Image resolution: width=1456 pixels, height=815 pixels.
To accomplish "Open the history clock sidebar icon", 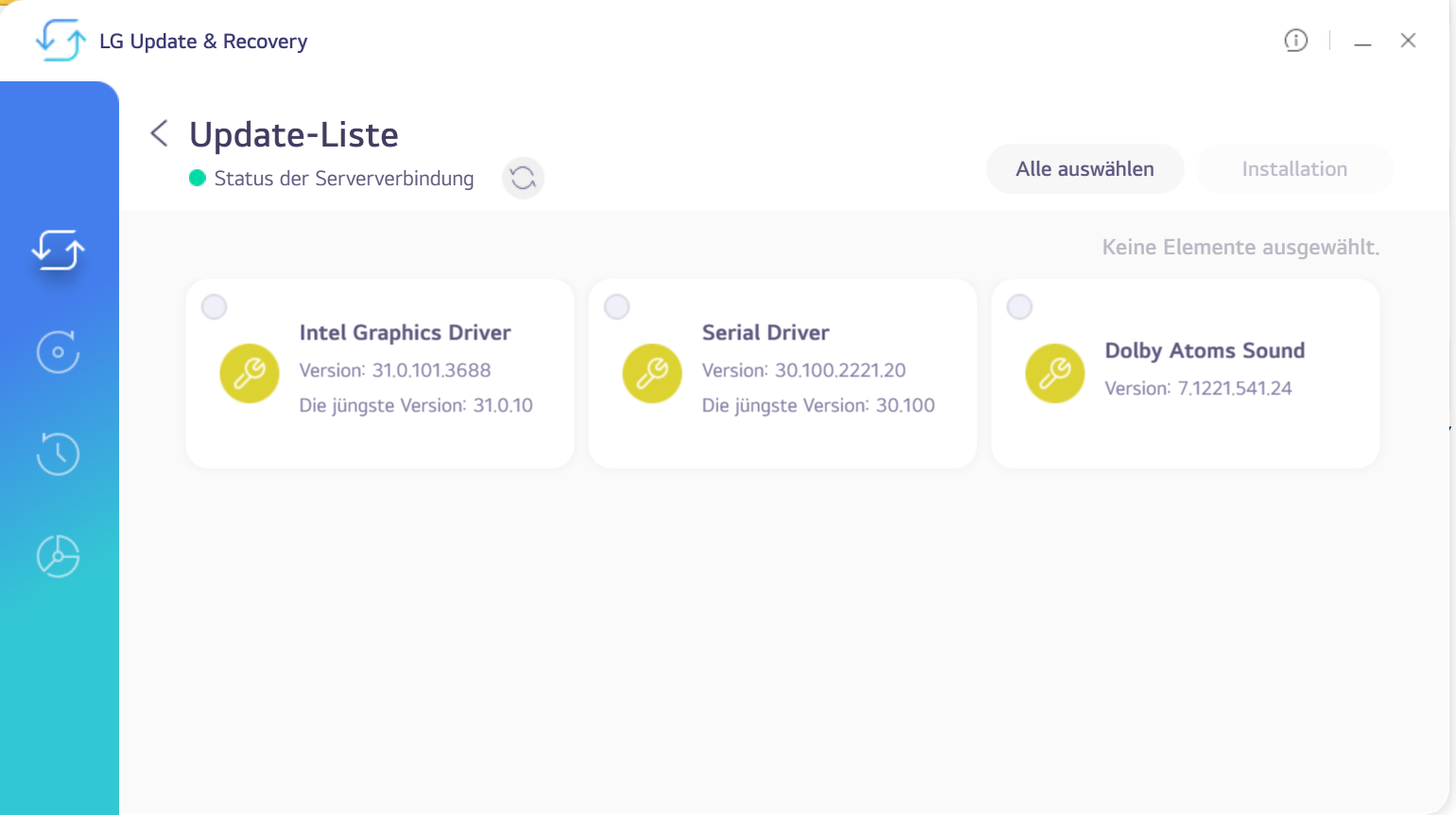I will pos(58,454).
